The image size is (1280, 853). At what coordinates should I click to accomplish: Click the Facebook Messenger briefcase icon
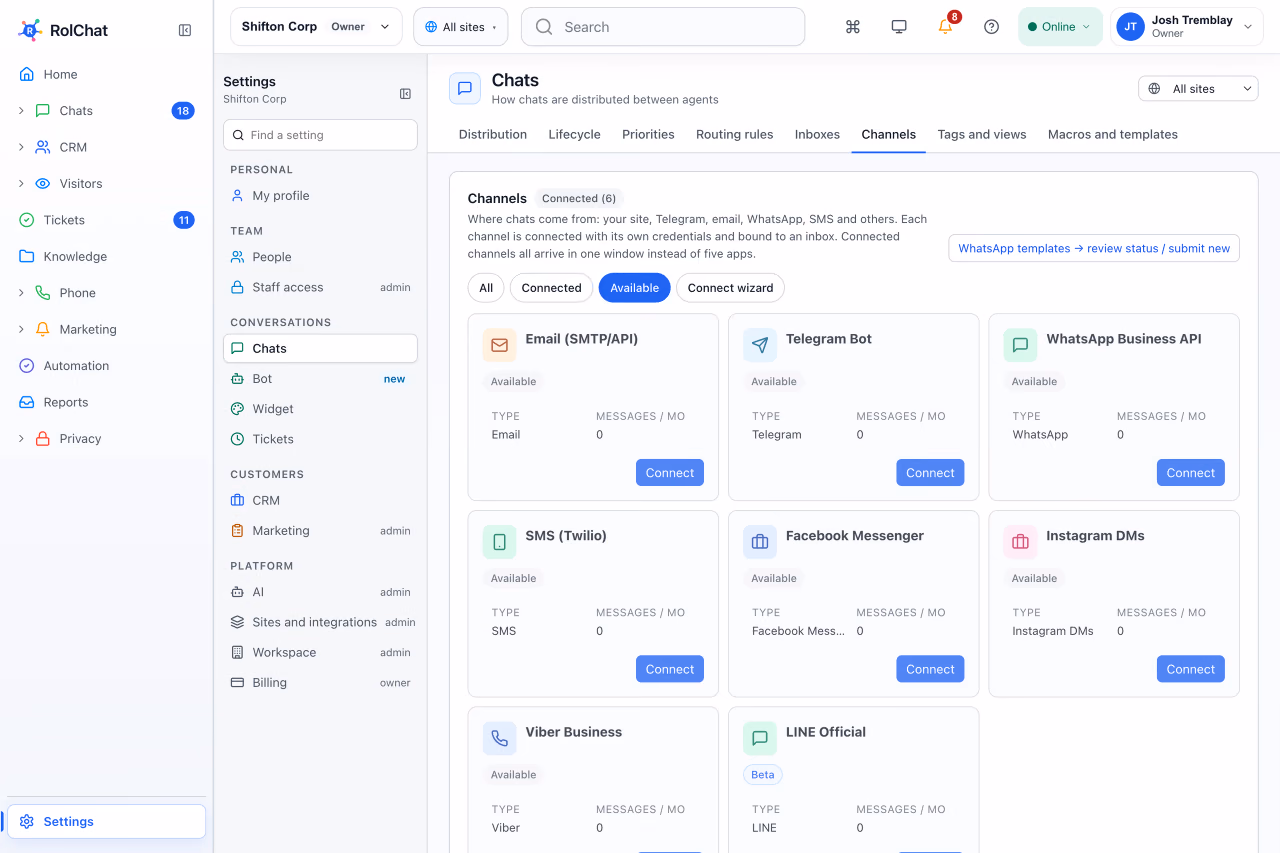760,542
